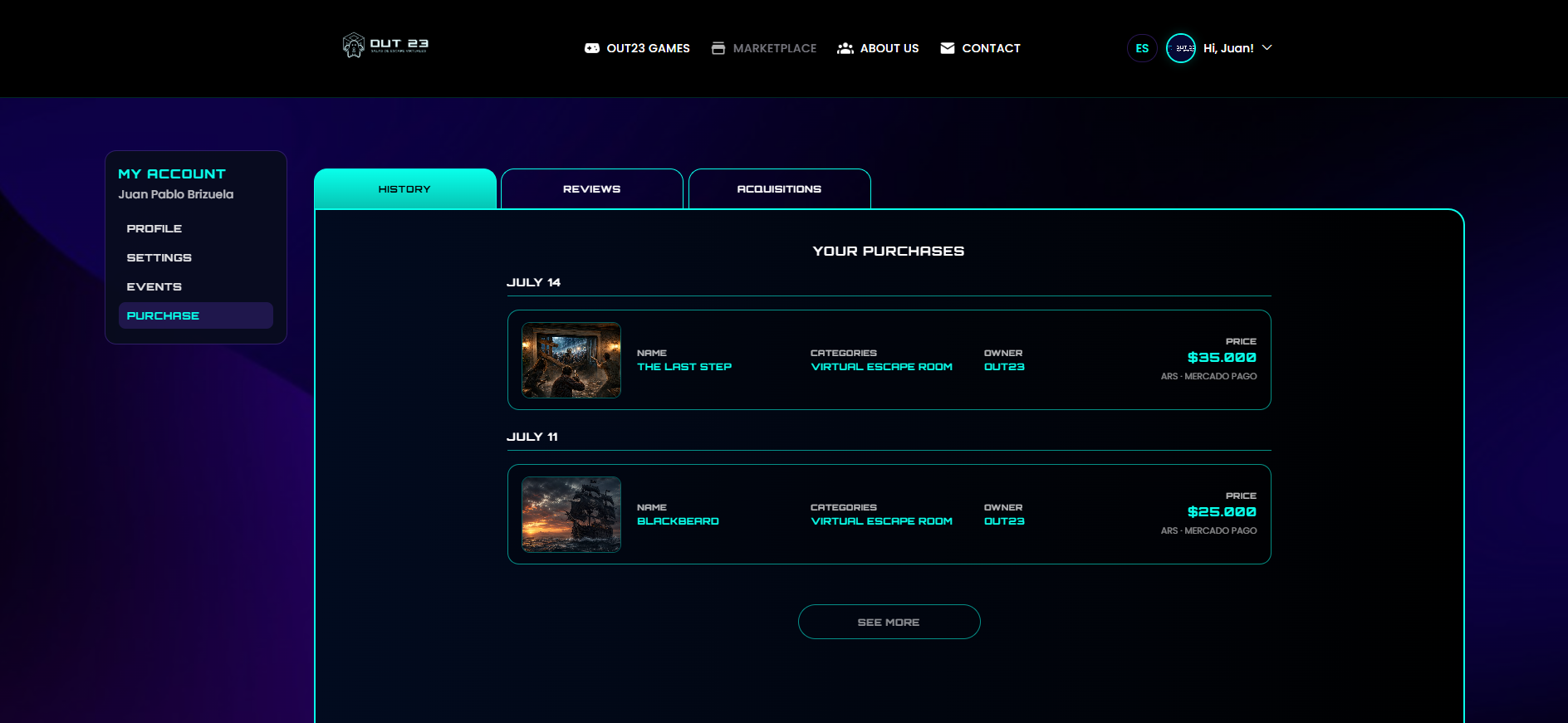Click the JULY 11 date heading
This screenshot has width=1568, height=723.
[x=532, y=437]
